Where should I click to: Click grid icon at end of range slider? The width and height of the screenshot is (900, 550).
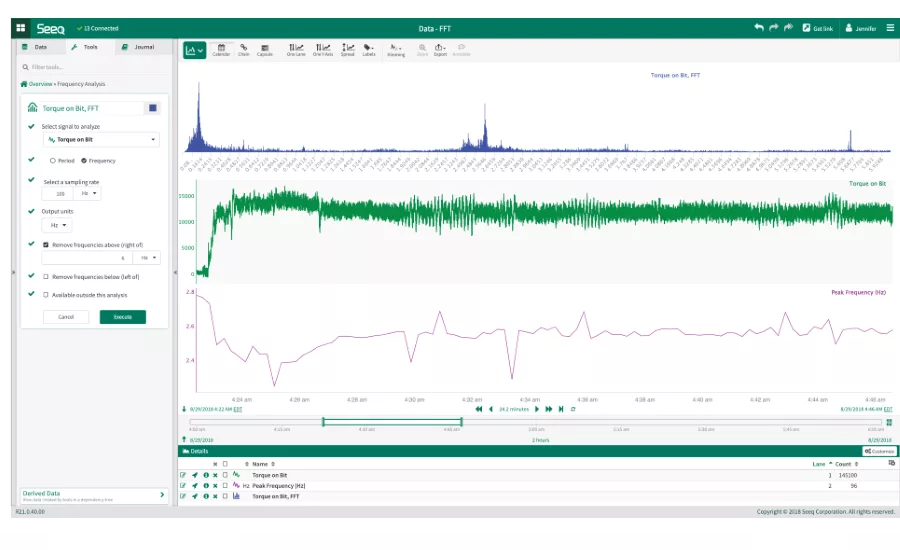tap(889, 423)
